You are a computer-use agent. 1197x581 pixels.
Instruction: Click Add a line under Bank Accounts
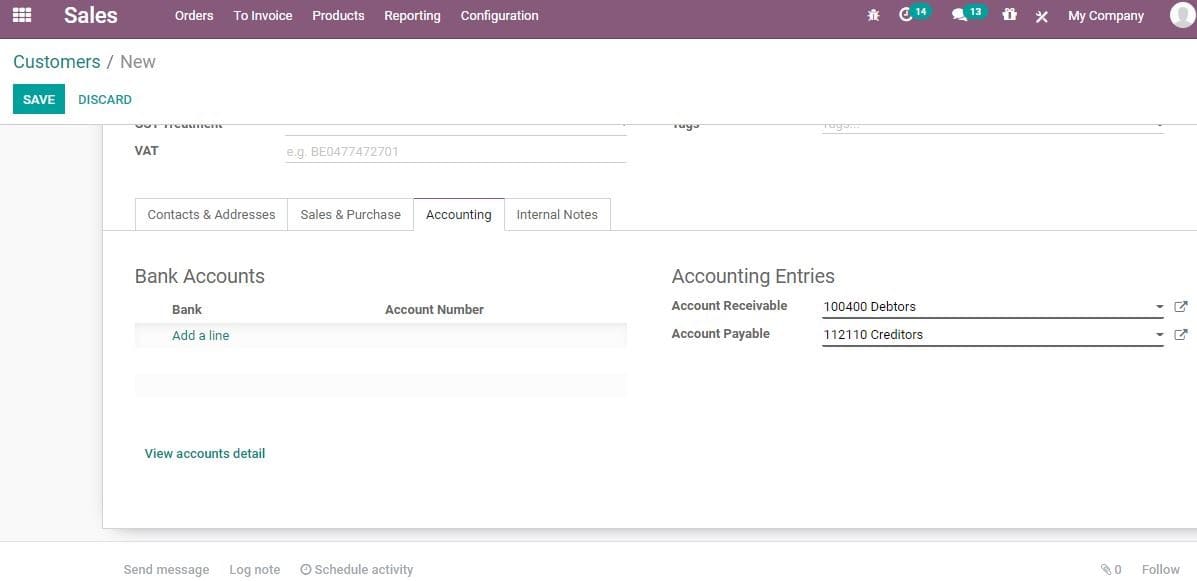(x=200, y=335)
